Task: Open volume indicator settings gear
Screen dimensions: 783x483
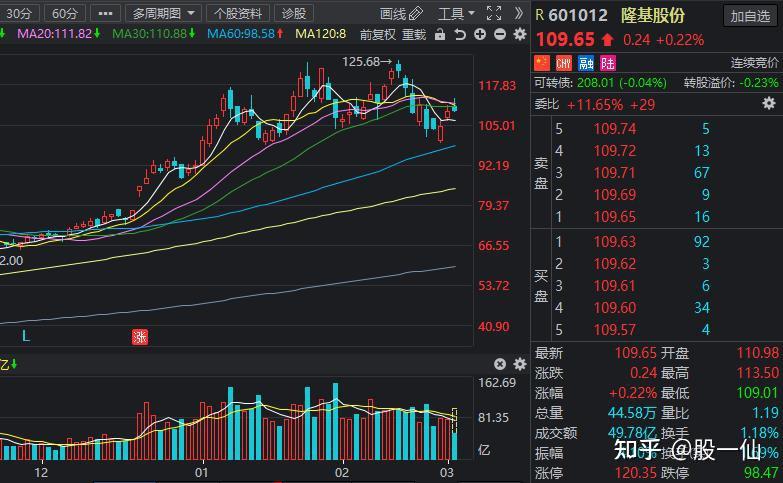Action: 519,364
